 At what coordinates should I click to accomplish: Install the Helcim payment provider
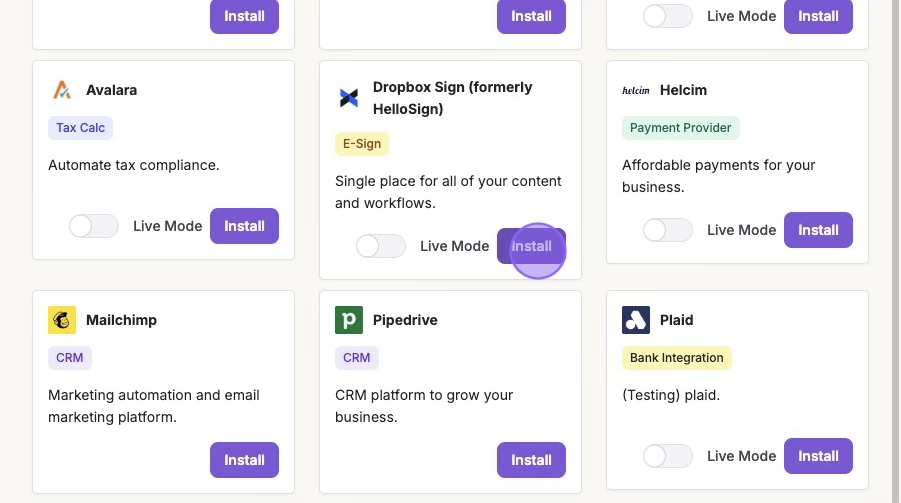point(818,230)
